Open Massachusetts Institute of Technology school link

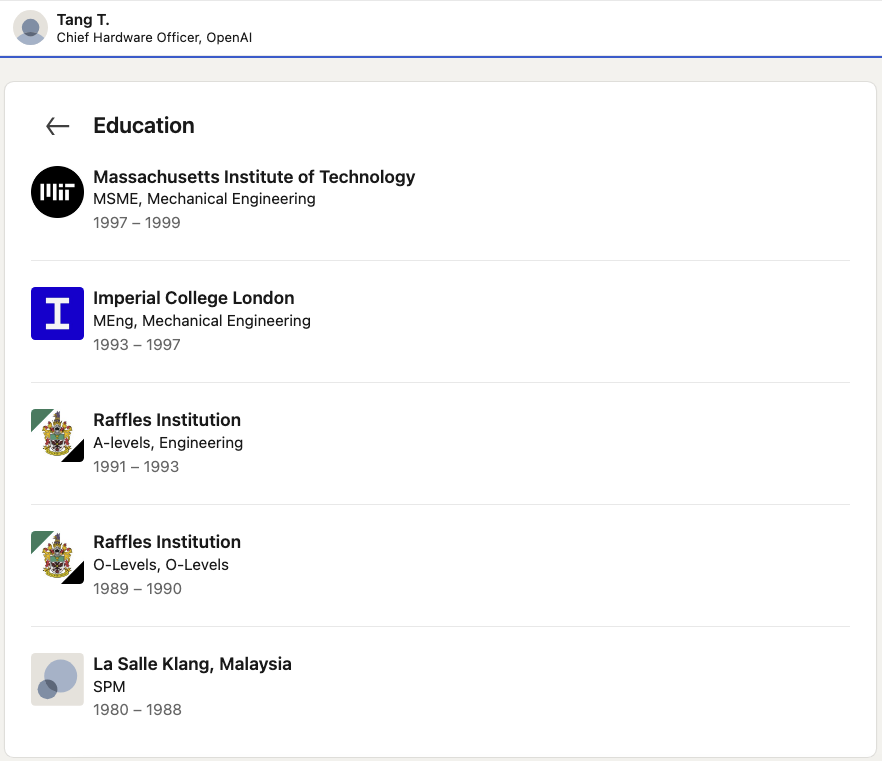[254, 177]
